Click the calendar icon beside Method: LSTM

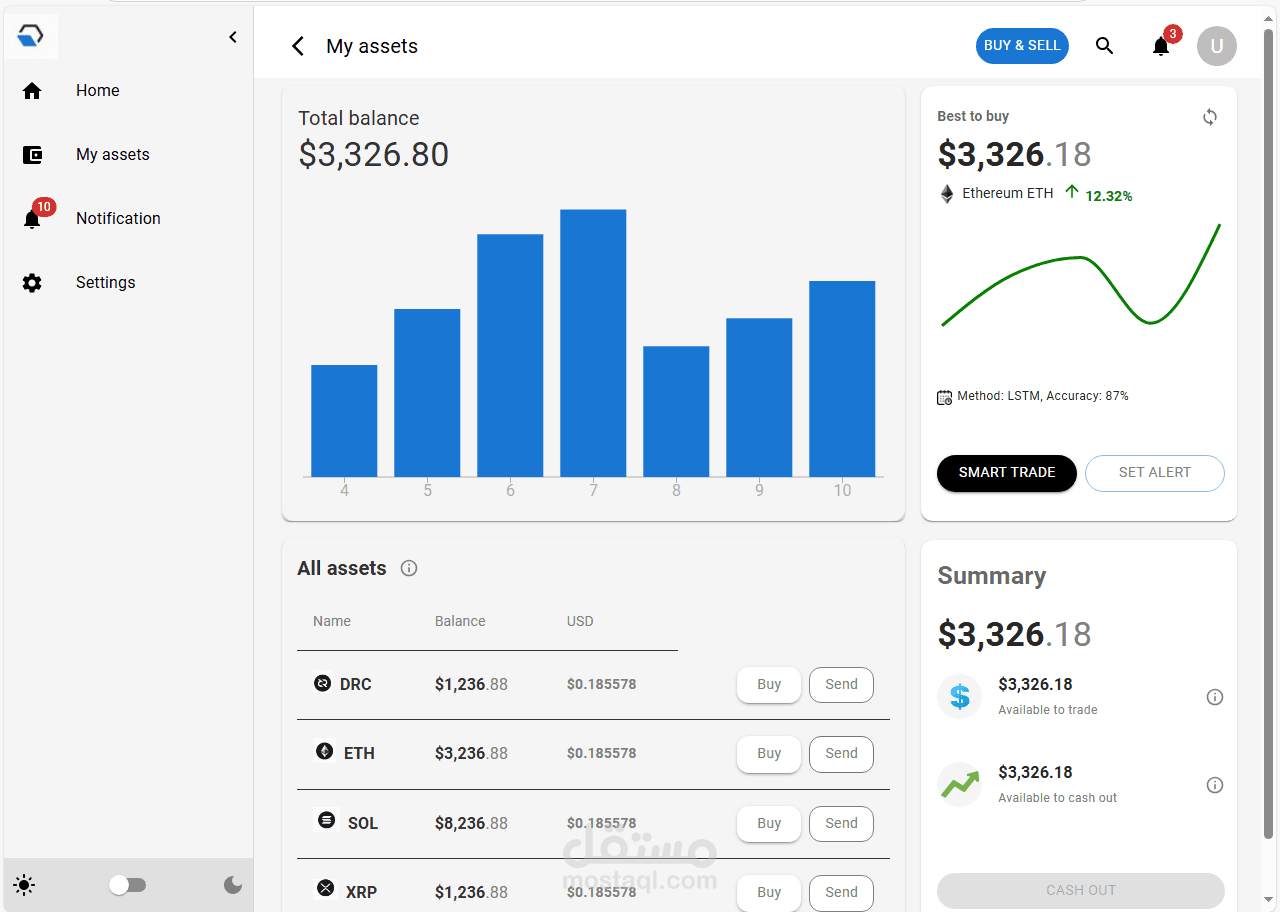(944, 397)
